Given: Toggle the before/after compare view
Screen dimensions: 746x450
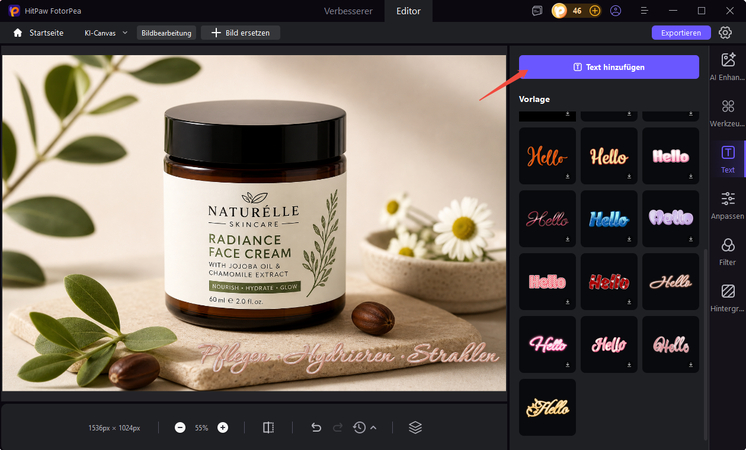Looking at the screenshot, I should click(x=268, y=428).
